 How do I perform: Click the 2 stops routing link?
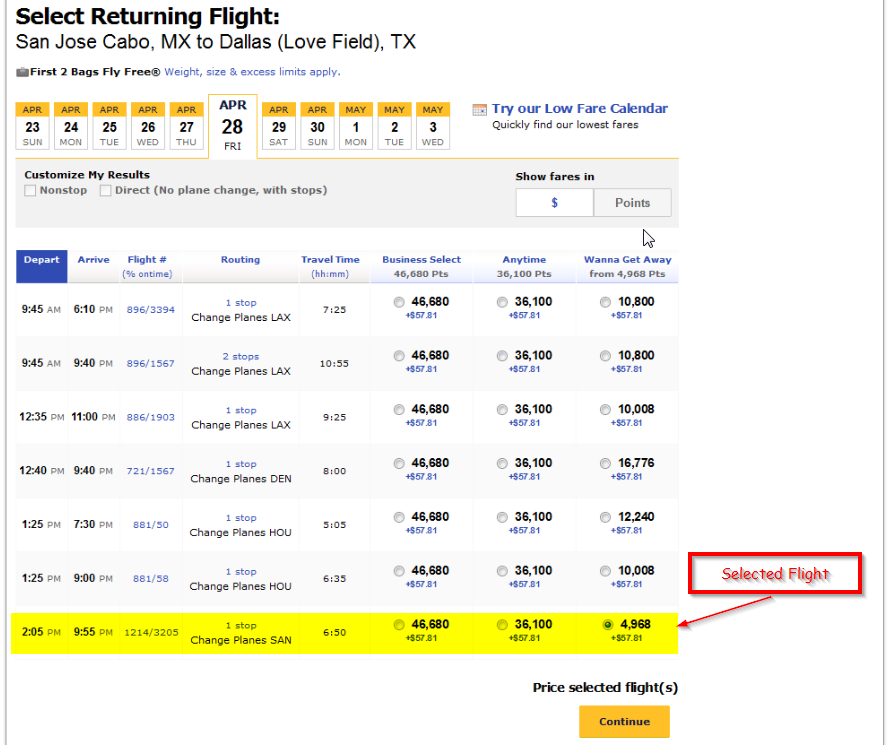[x=241, y=356]
